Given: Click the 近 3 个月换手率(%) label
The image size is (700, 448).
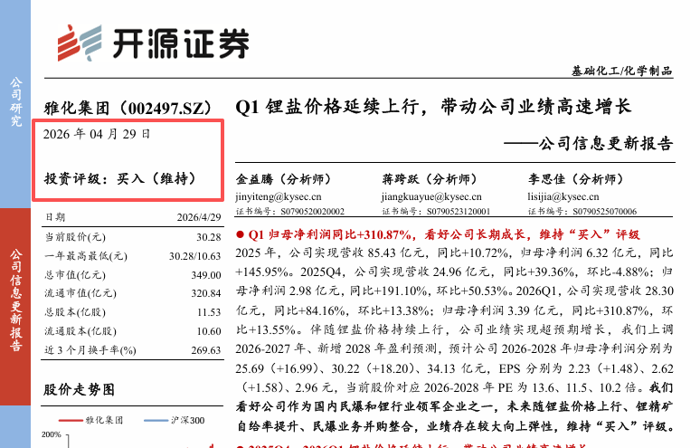Looking at the screenshot, I should point(90,350).
